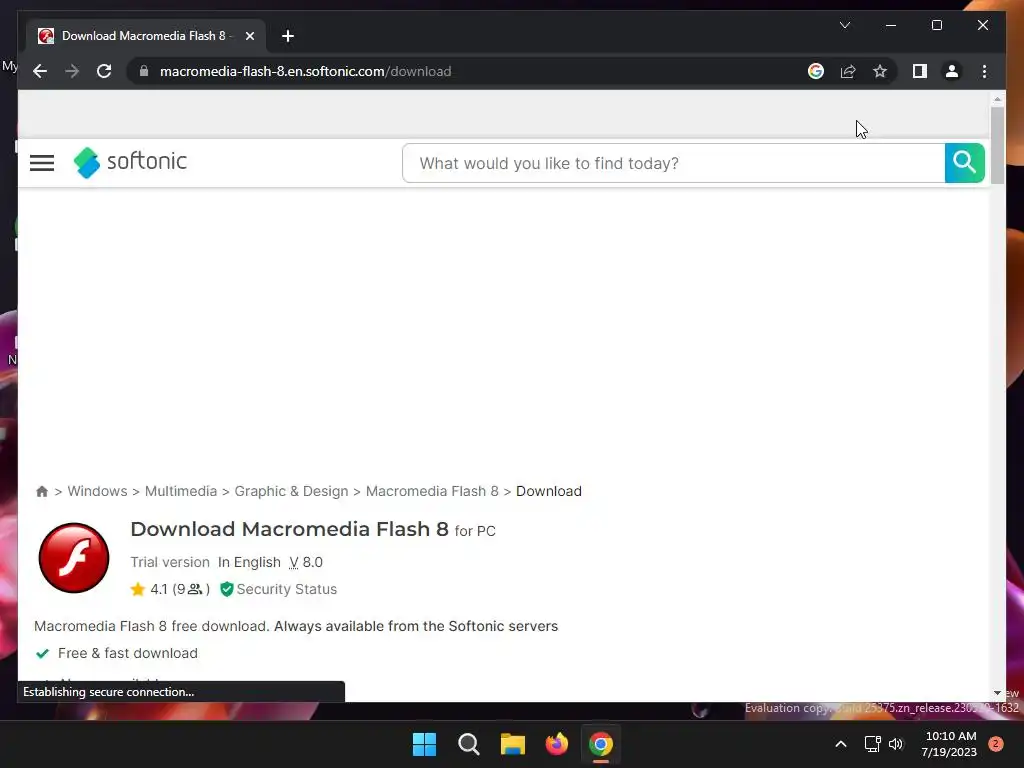Click the 'In English' label
This screenshot has height=768, width=1024.
click(249, 562)
